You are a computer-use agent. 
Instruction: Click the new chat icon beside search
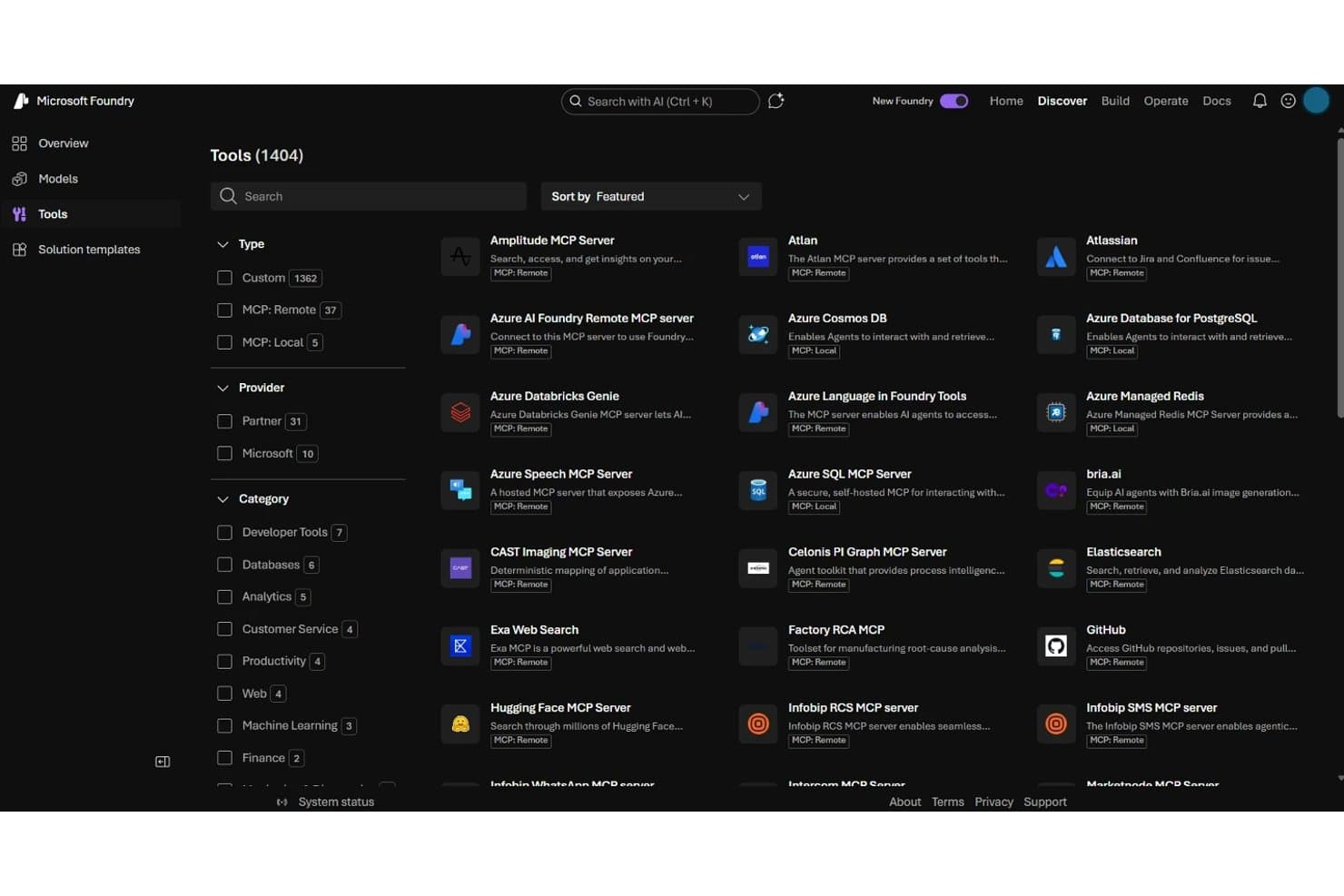click(776, 101)
